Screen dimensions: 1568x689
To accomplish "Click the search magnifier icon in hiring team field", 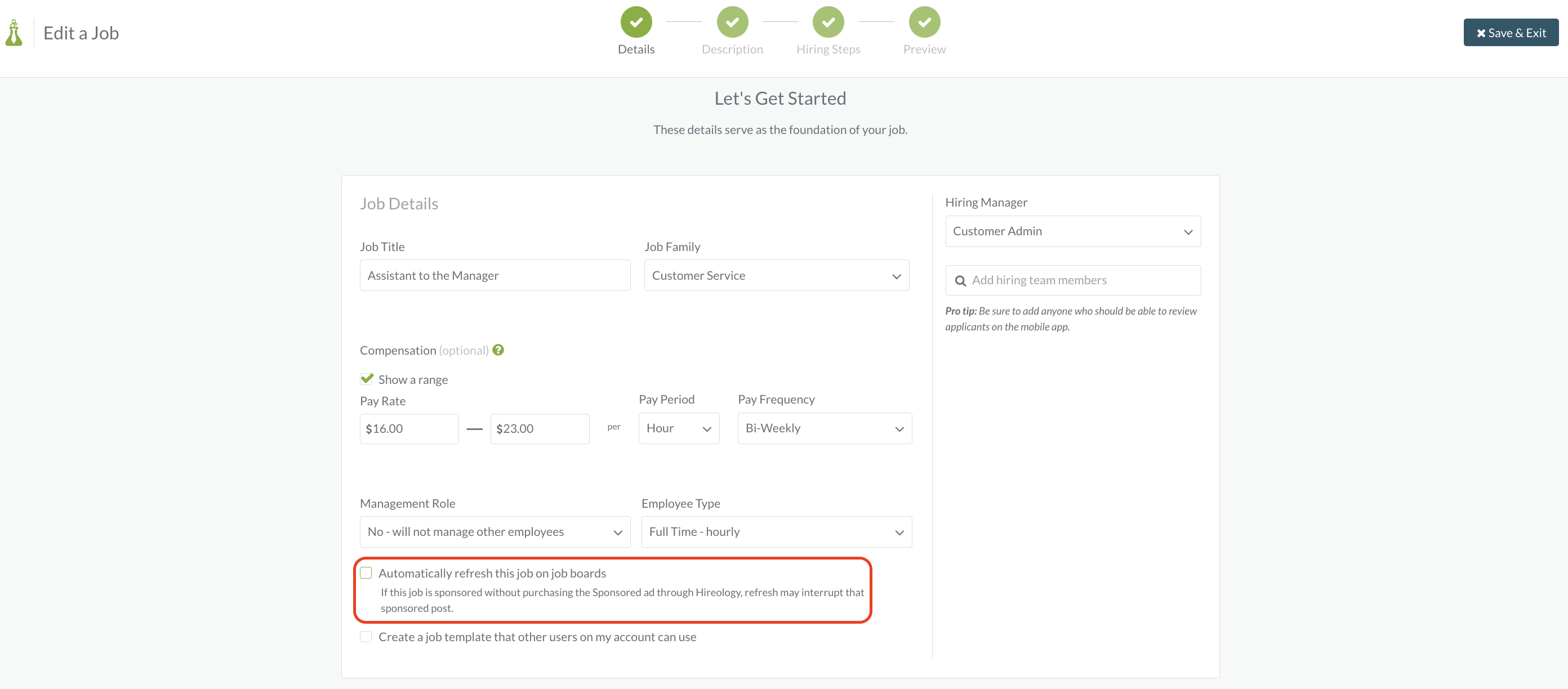I will pyautogui.click(x=960, y=280).
